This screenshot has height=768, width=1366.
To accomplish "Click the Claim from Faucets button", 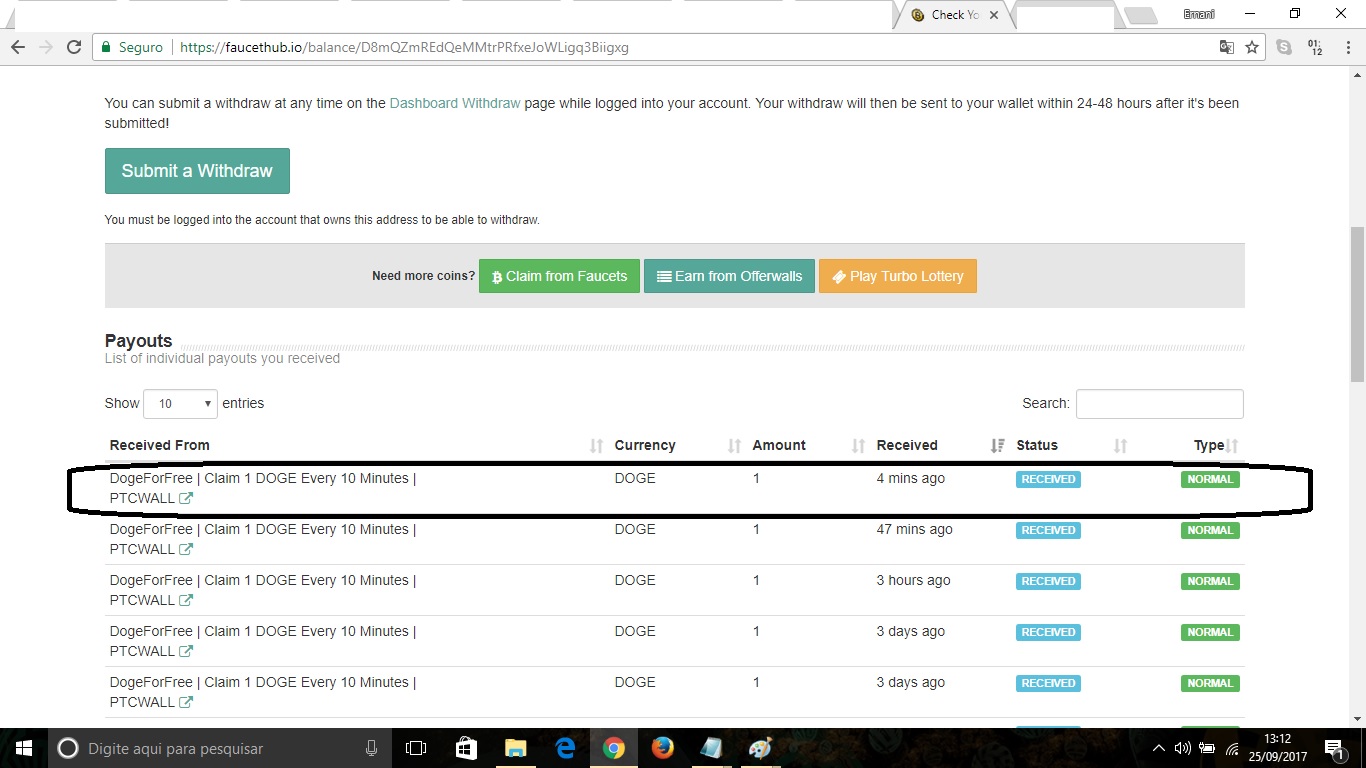I will (558, 276).
